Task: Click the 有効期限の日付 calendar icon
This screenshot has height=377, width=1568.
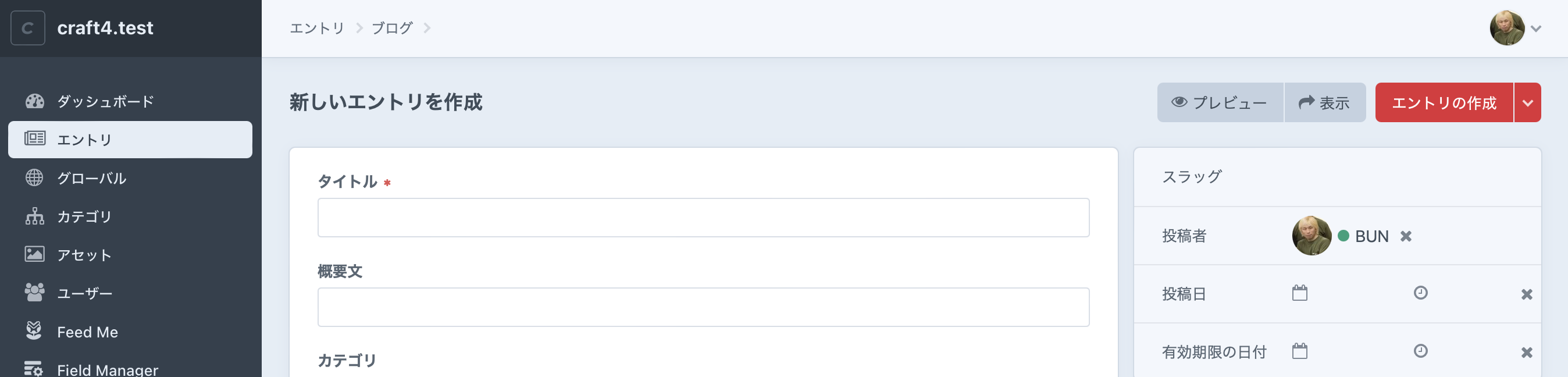Action: click(1299, 351)
